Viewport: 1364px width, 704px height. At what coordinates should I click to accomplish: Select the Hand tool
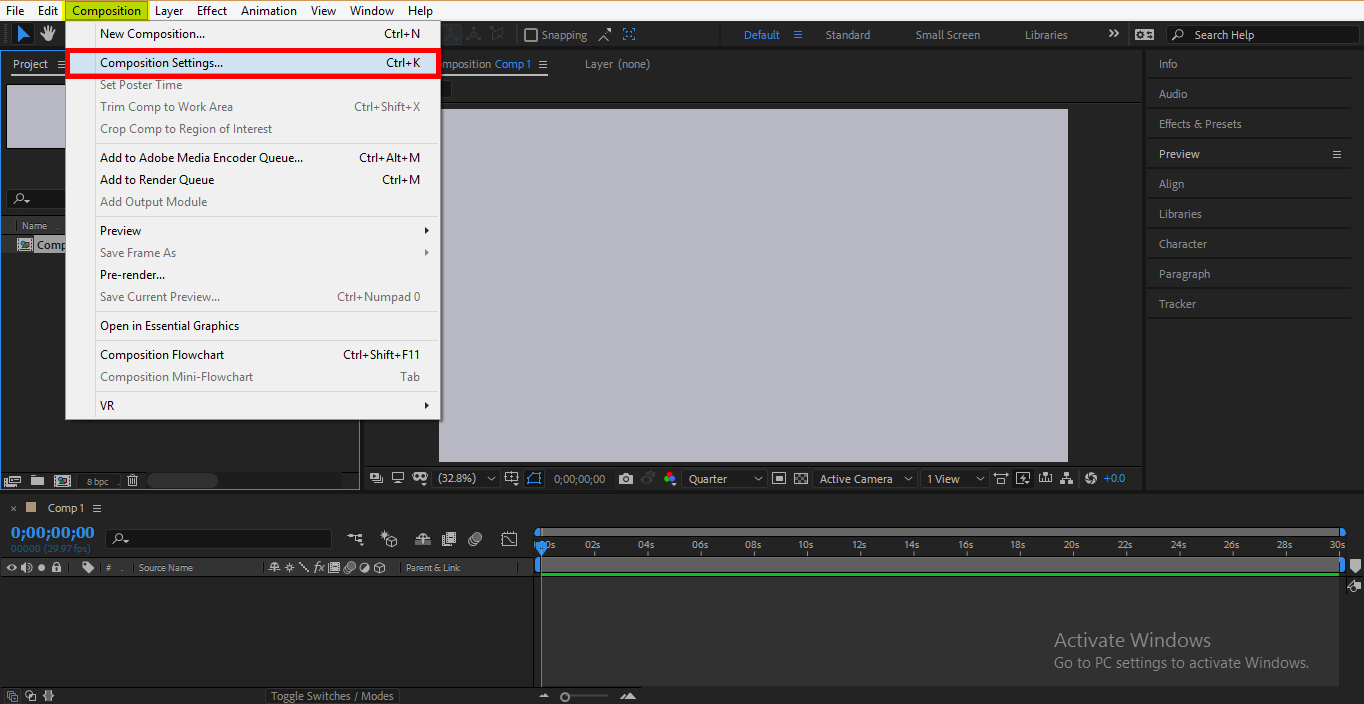tap(46, 33)
